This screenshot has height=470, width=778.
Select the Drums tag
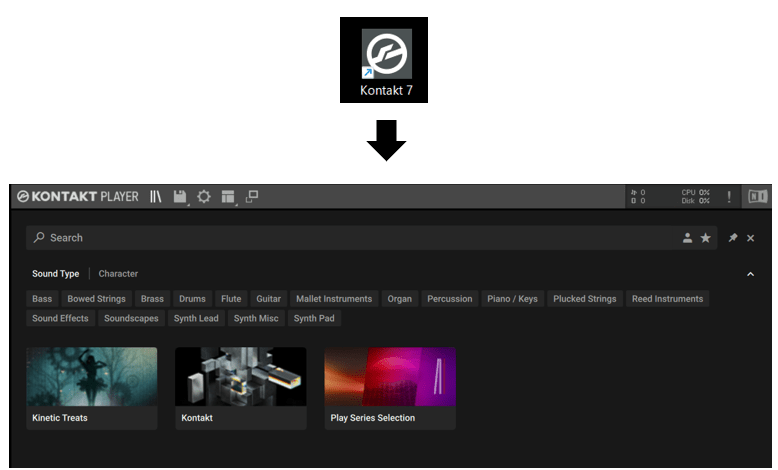193,299
